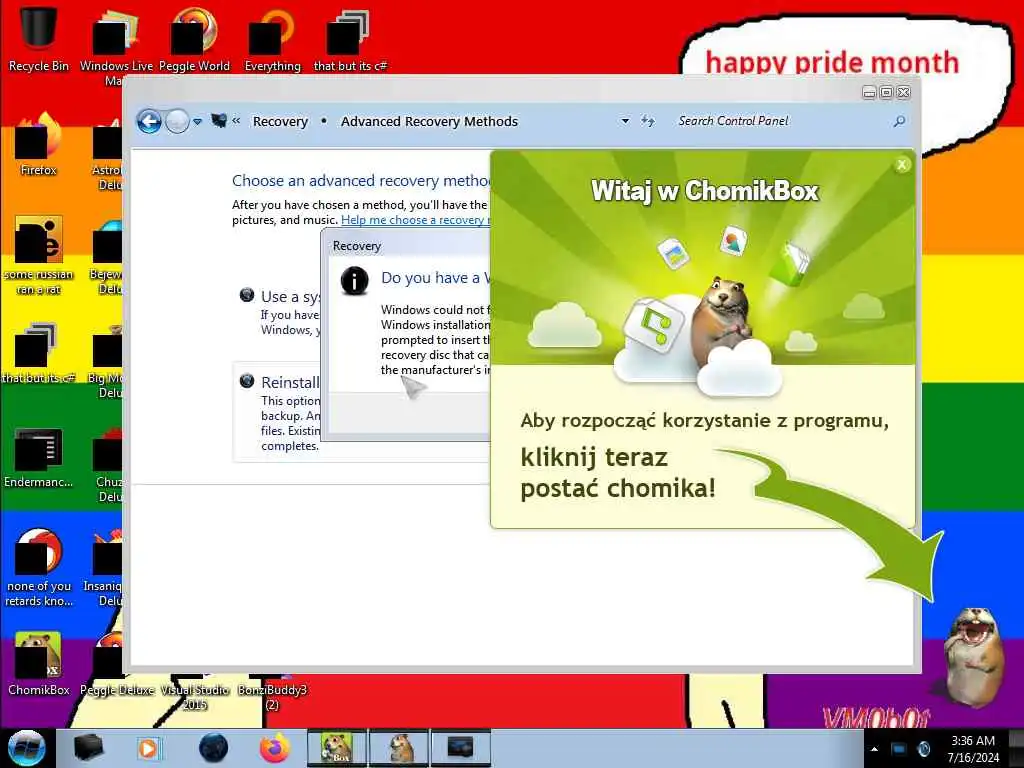Open Peggle World desktop shortcut
The image size is (1024, 768).
click(194, 39)
